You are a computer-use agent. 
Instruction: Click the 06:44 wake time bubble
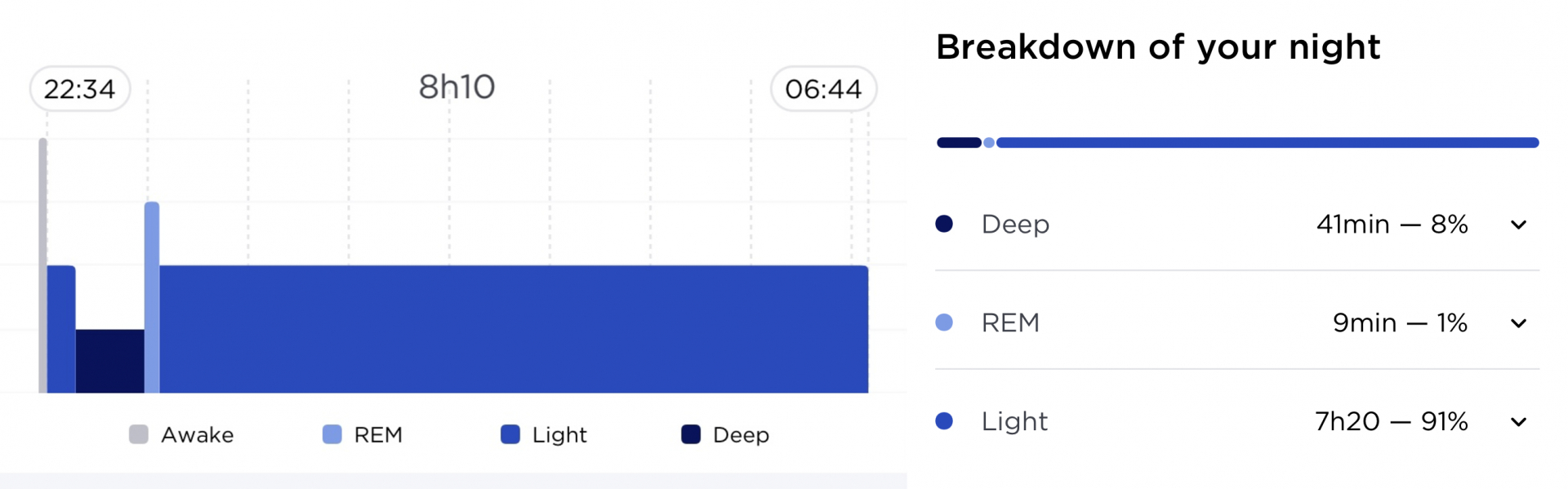pyautogui.click(x=824, y=89)
